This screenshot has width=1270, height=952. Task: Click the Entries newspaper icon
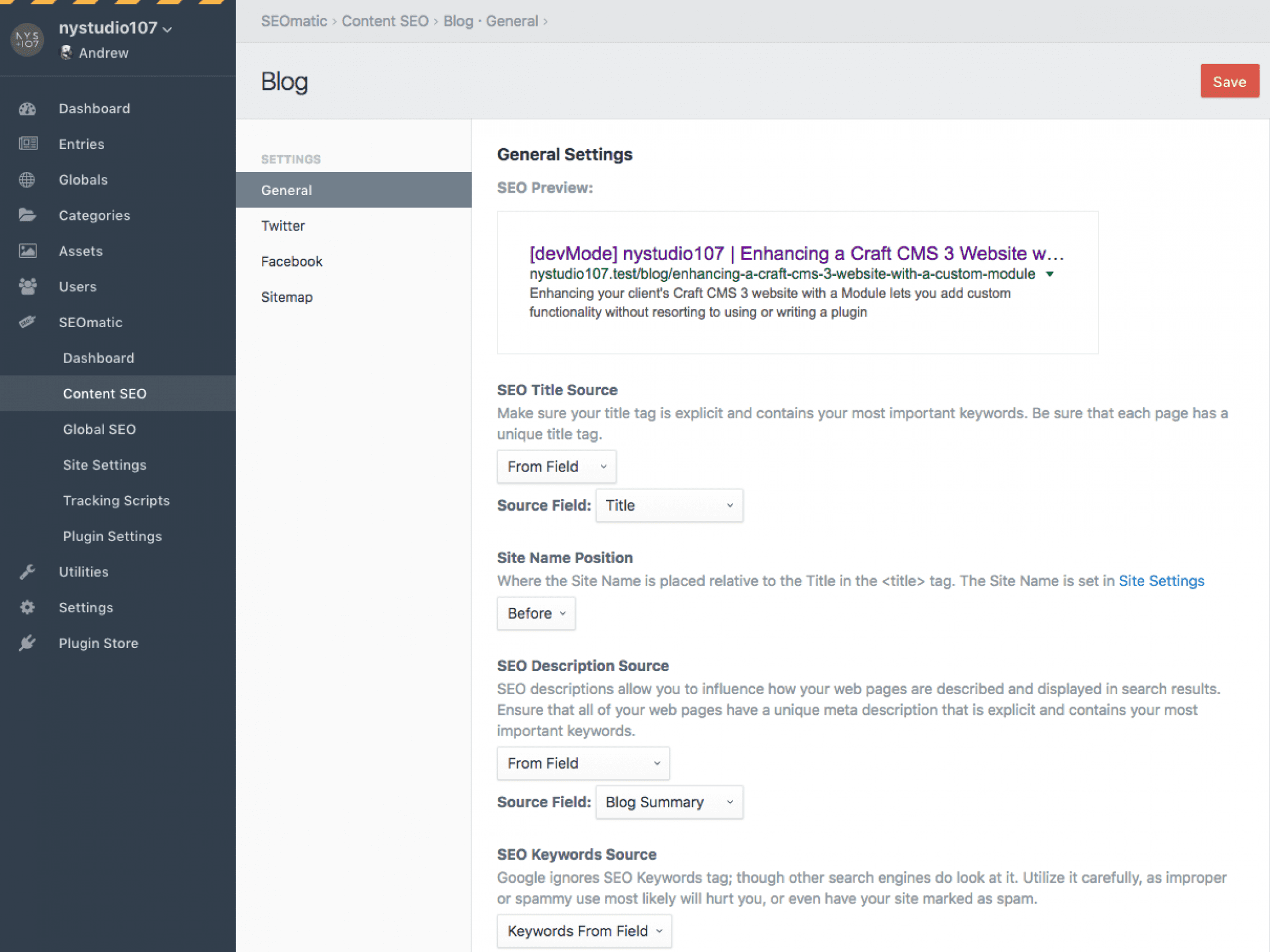click(28, 144)
